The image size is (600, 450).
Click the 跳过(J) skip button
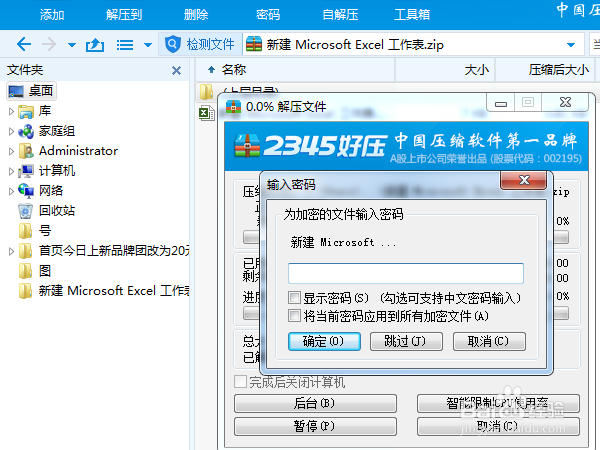[x=406, y=341]
